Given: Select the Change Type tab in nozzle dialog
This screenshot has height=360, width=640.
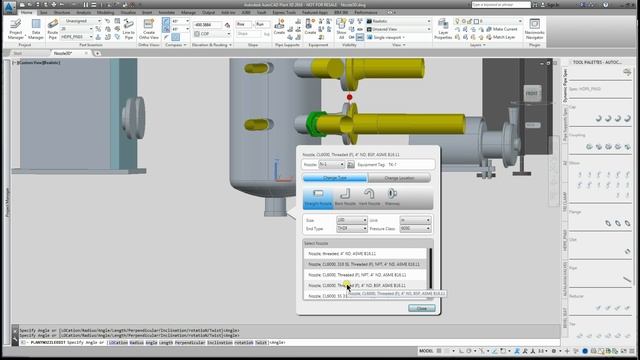Looking at the screenshot, I should [x=335, y=178].
